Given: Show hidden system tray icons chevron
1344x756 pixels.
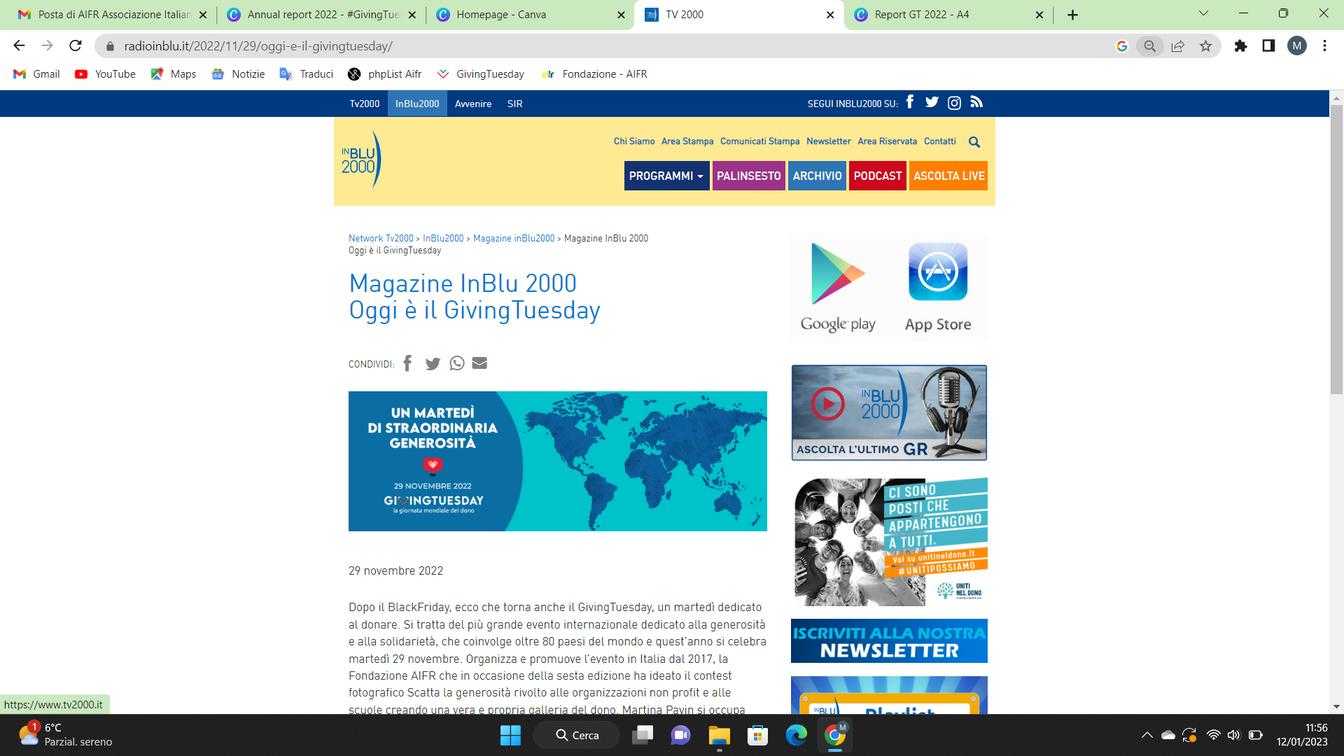Looking at the screenshot, I should (1147, 735).
